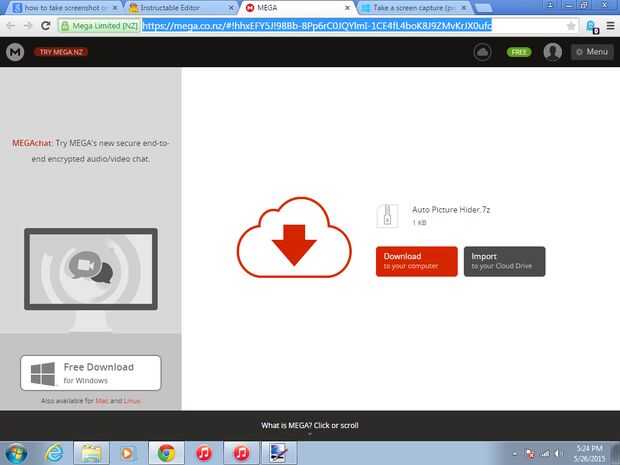Viewport: 620px width, 465px height.
Task: Switch to the how to take screenshot tab
Action: coord(65,8)
